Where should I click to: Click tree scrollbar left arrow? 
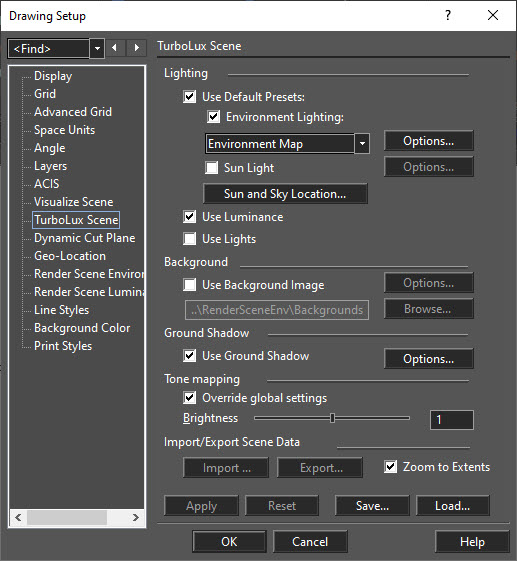[x=18, y=517]
